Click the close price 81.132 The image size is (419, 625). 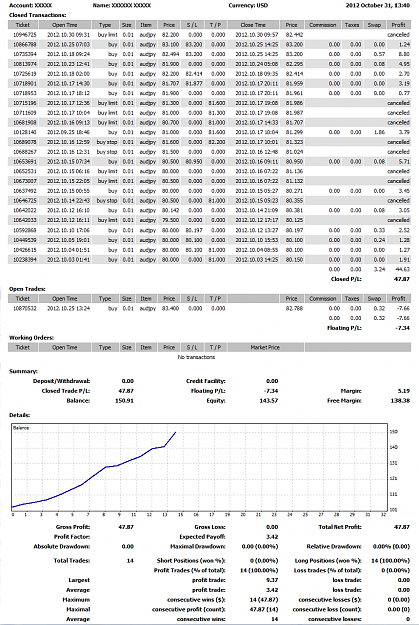(294, 181)
